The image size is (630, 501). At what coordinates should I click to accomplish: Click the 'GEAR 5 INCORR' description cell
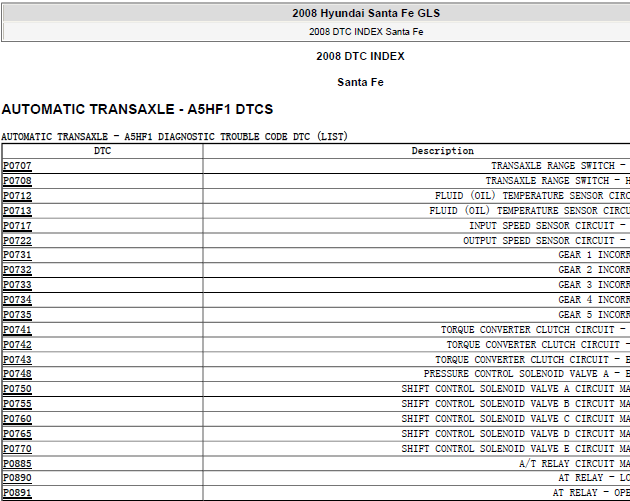coord(594,315)
